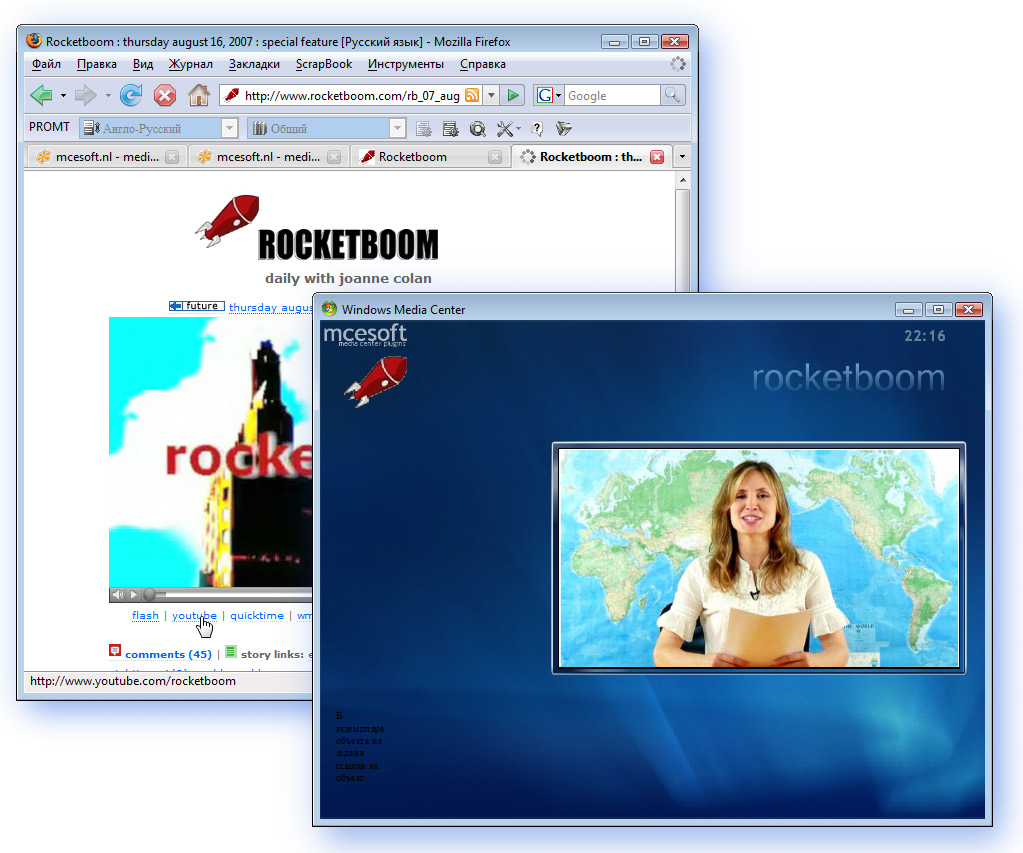
Task: Close the active 'Rocketboom : th...' tab
Action: pyautogui.click(x=657, y=157)
